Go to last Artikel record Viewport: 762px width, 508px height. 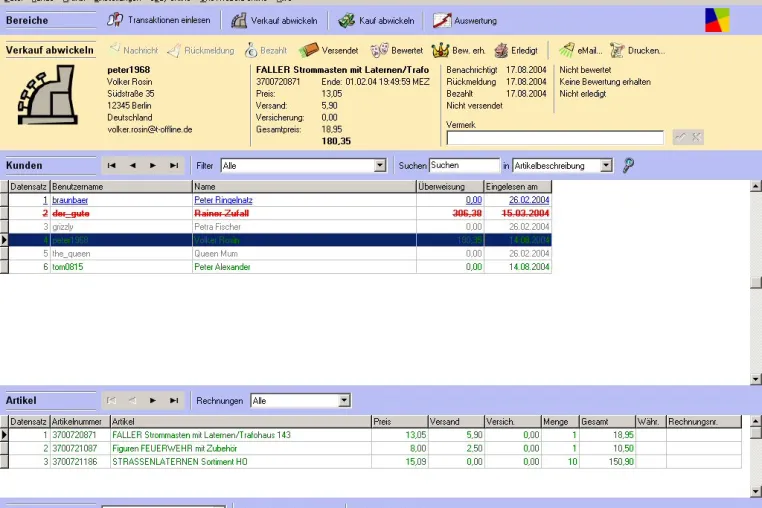point(173,401)
